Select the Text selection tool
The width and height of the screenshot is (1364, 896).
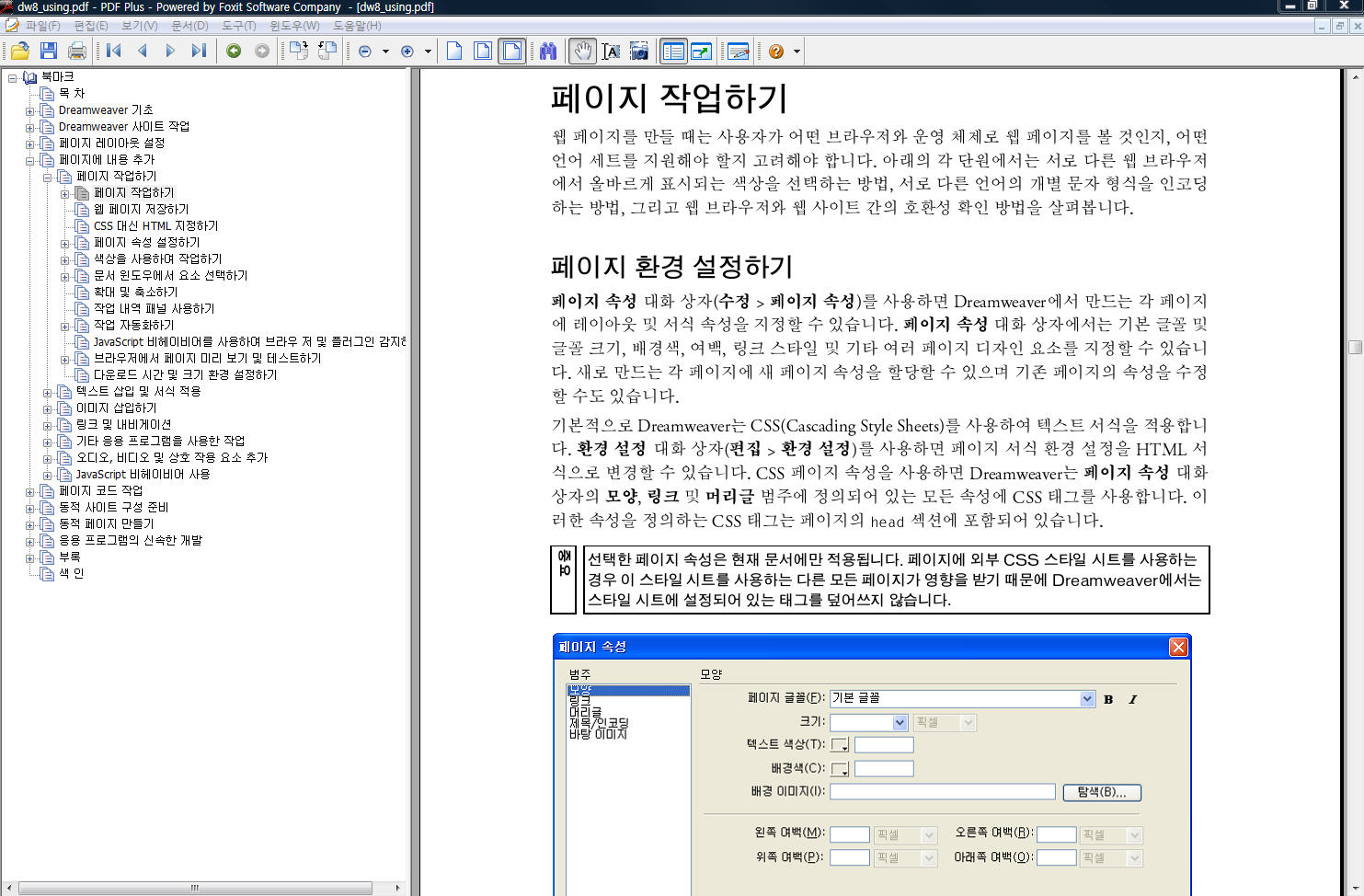coord(611,52)
